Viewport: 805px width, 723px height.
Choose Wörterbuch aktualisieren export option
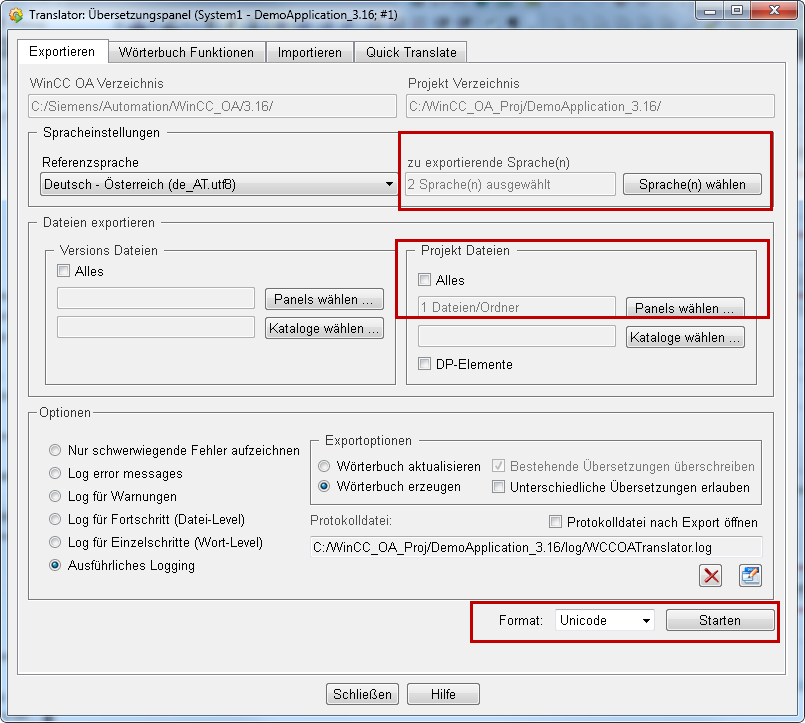tap(324, 466)
